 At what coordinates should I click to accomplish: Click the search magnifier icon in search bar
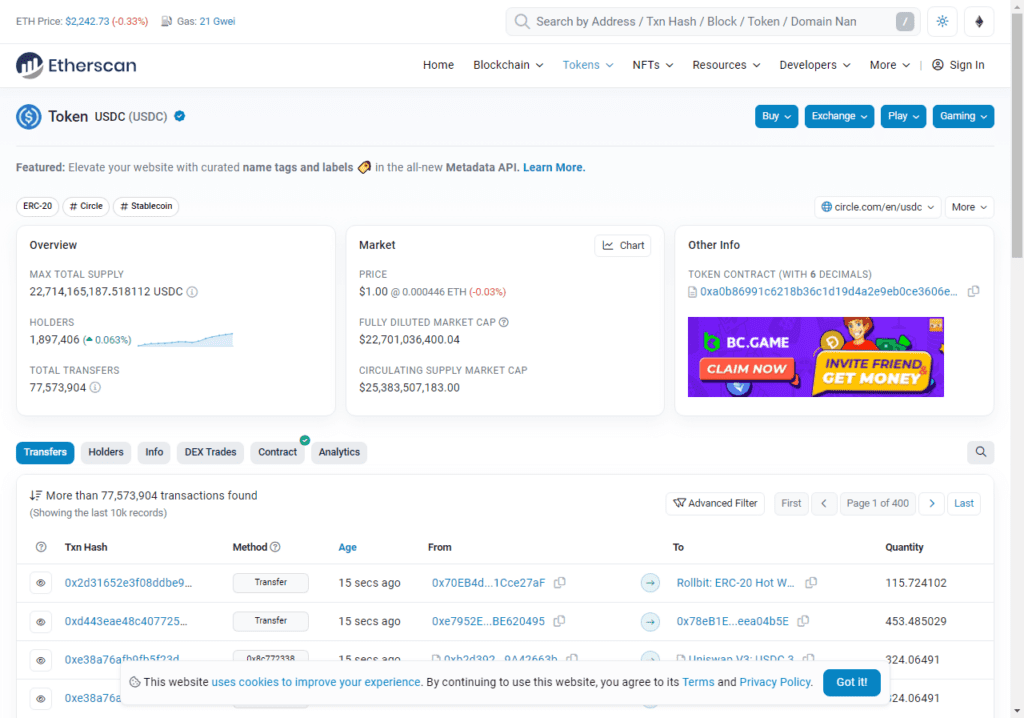click(522, 22)
